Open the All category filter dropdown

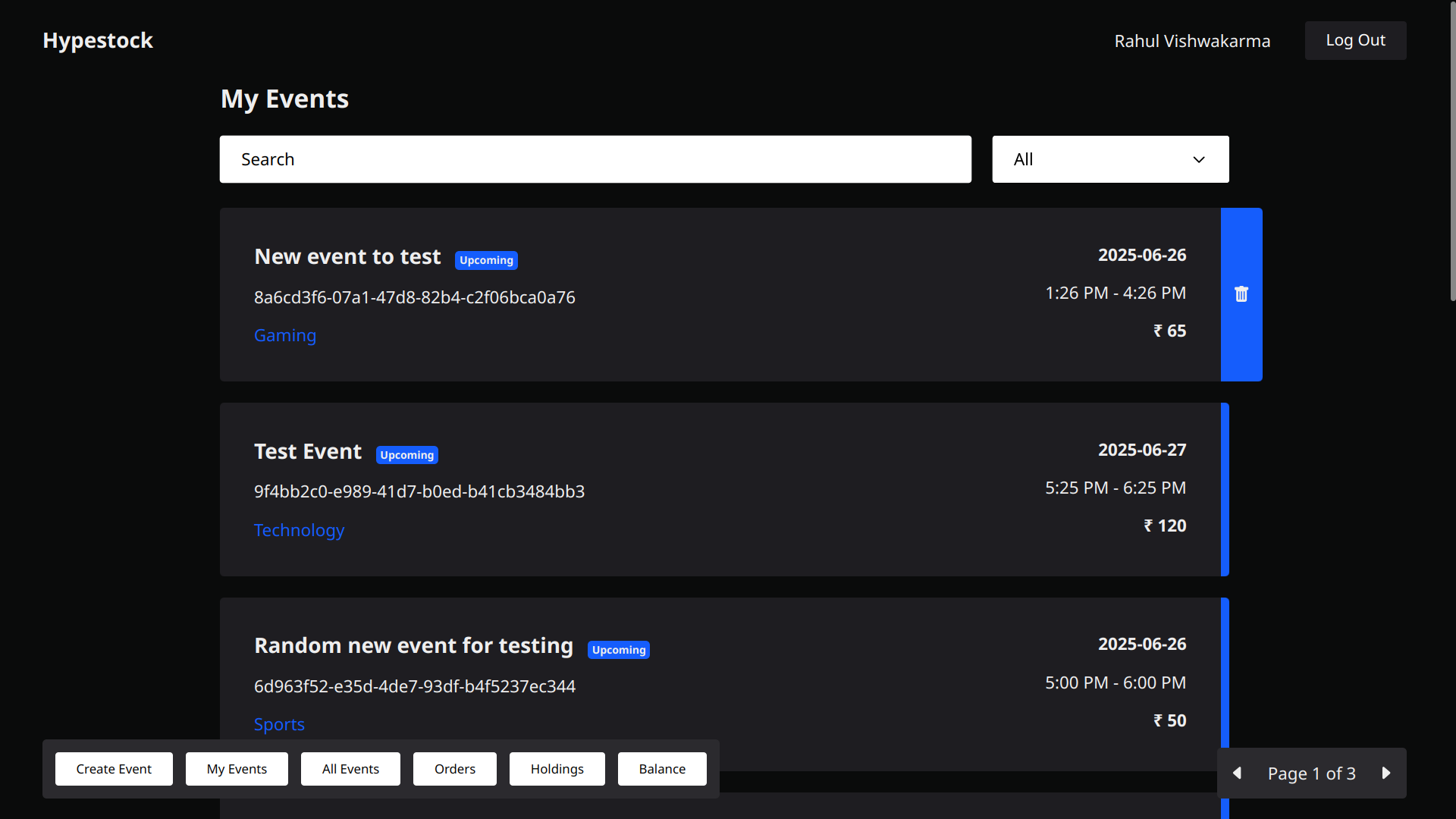pyautogui.click(x=1109, y=159)
